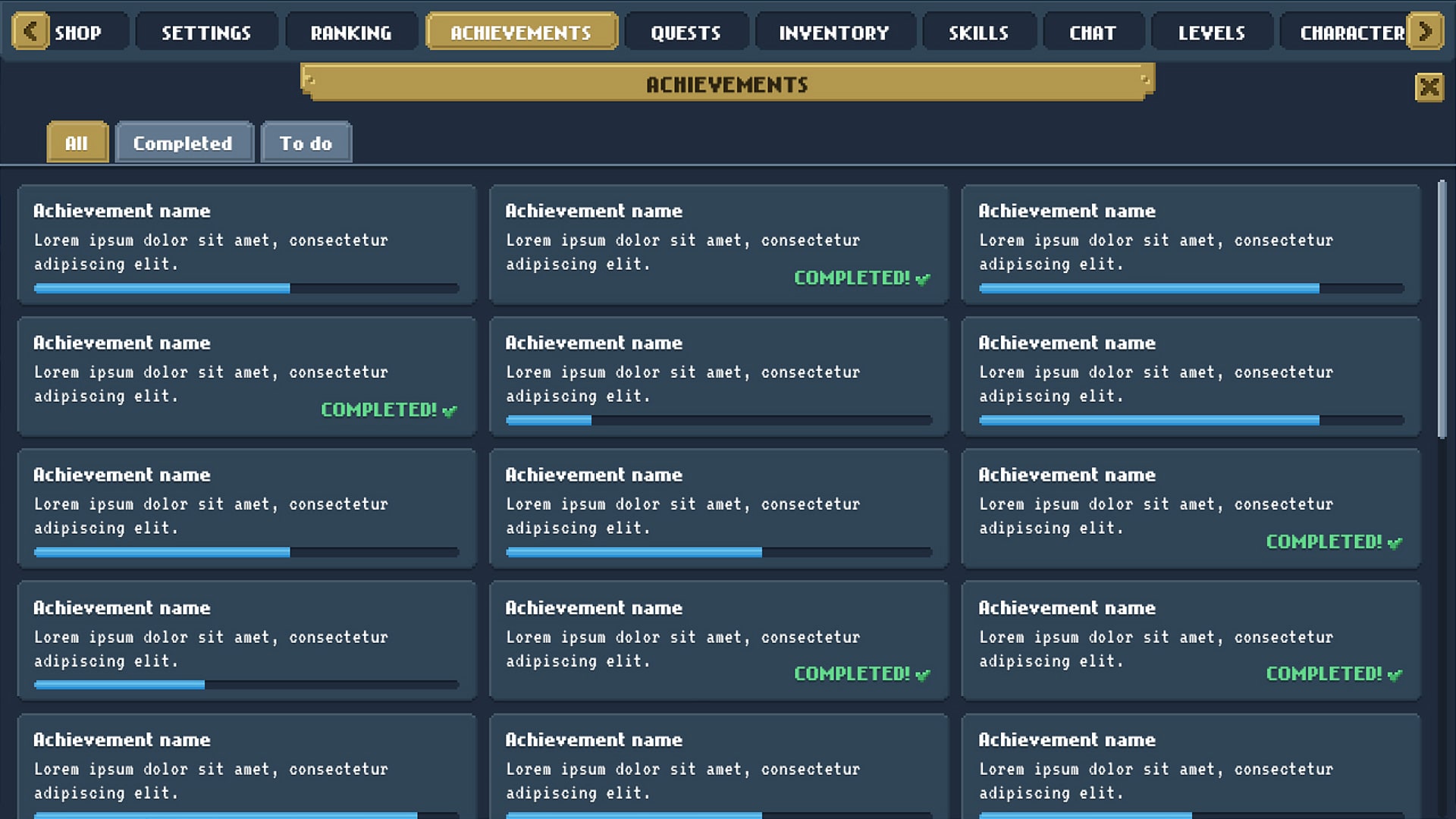Close the Achievements window with the X
Screen dimensions: 1456x819
pos(1429,86)
